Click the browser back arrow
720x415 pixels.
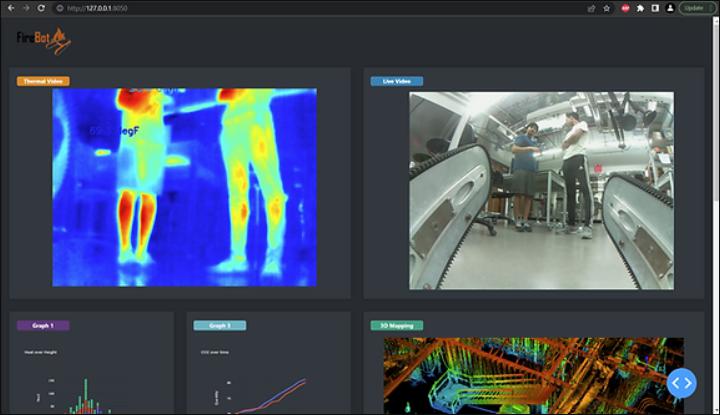pos(10,8)
